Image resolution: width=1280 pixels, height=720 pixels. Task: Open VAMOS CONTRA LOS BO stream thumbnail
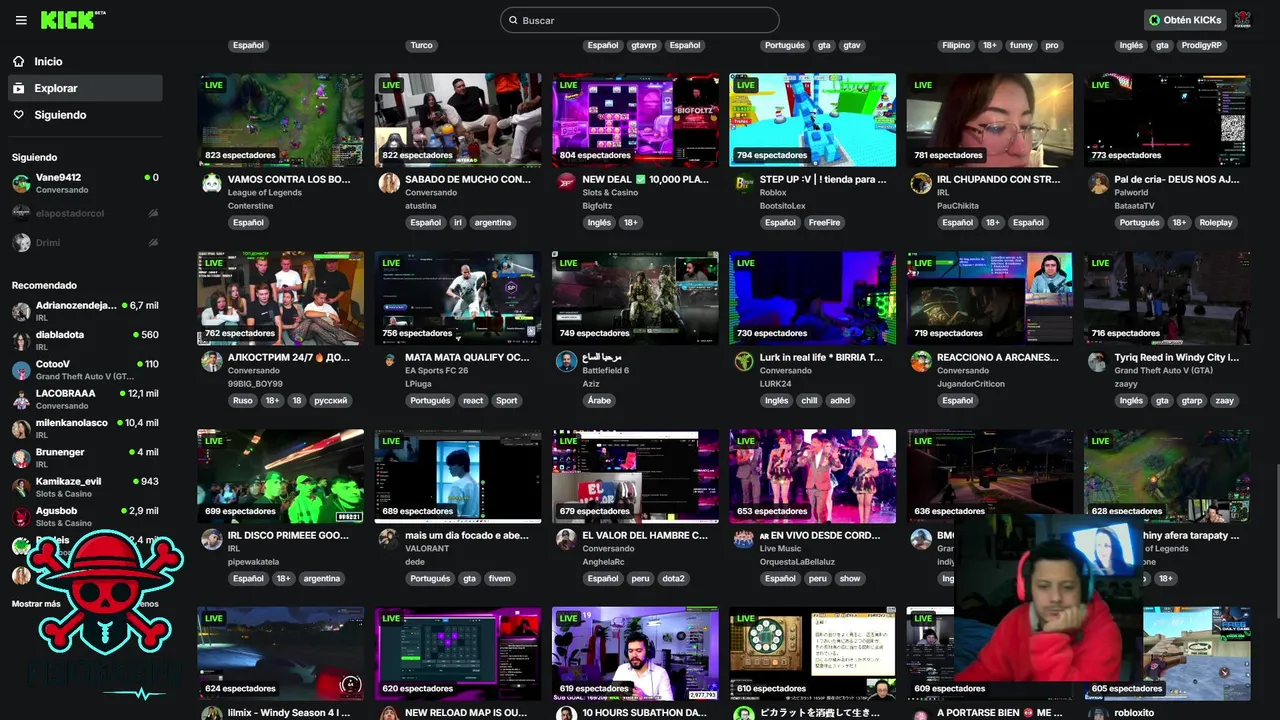[x=281, y=120]
